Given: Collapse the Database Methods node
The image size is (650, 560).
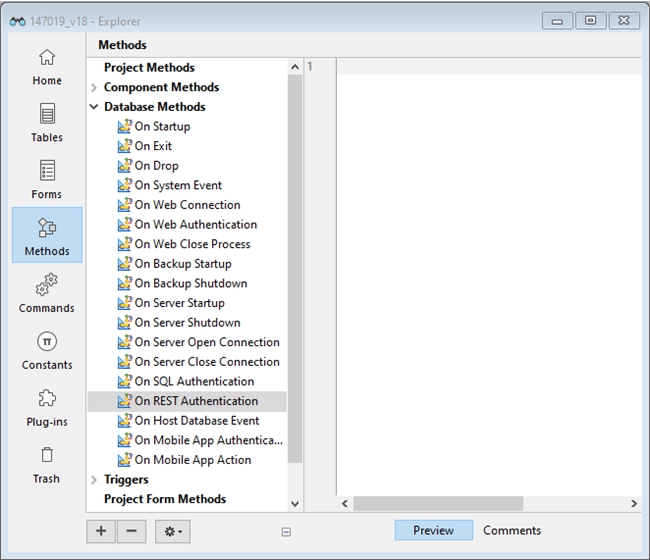Looking at the screenshot, I should (x=94, y=107).
